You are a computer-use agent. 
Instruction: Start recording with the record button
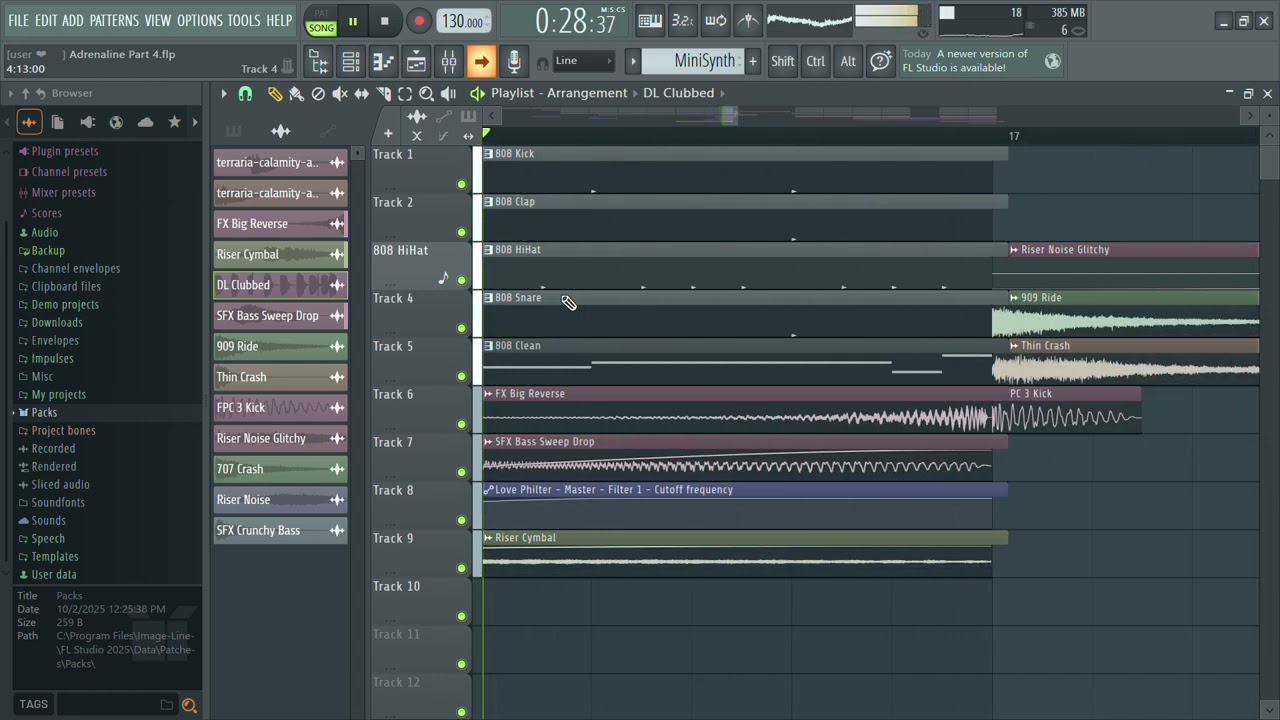419,21
